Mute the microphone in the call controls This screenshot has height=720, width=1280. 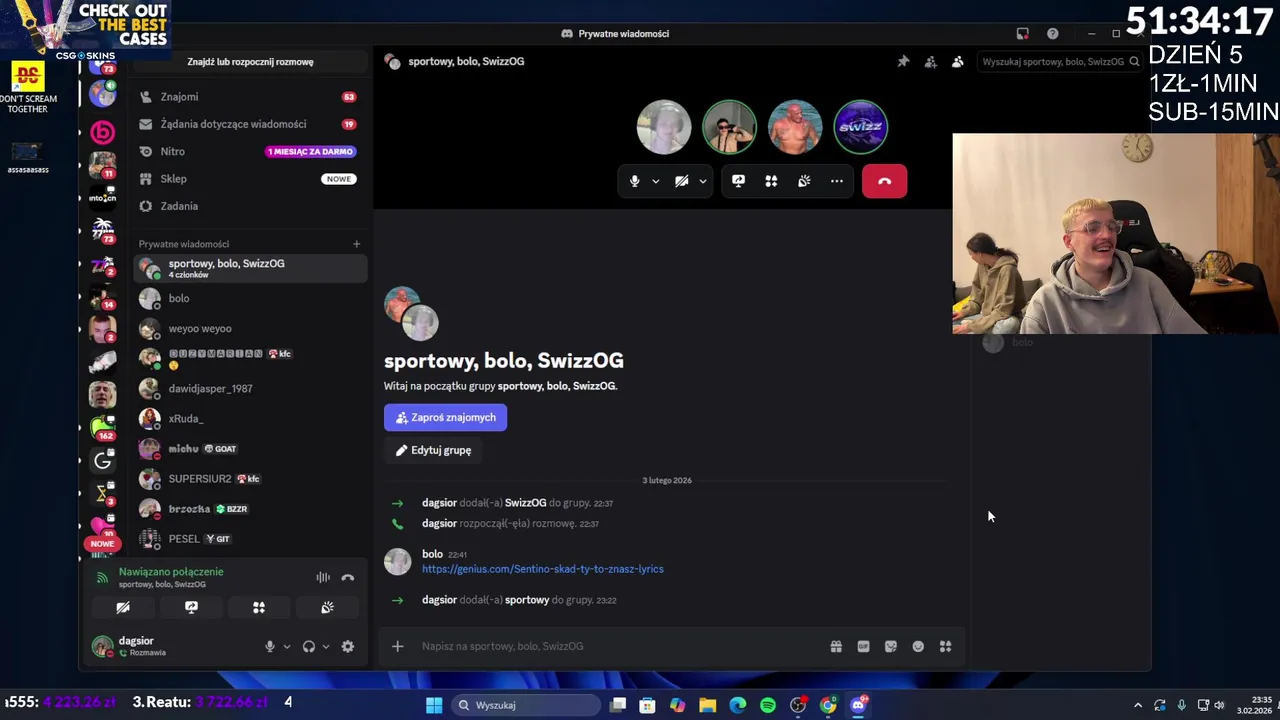coord(634,181)
